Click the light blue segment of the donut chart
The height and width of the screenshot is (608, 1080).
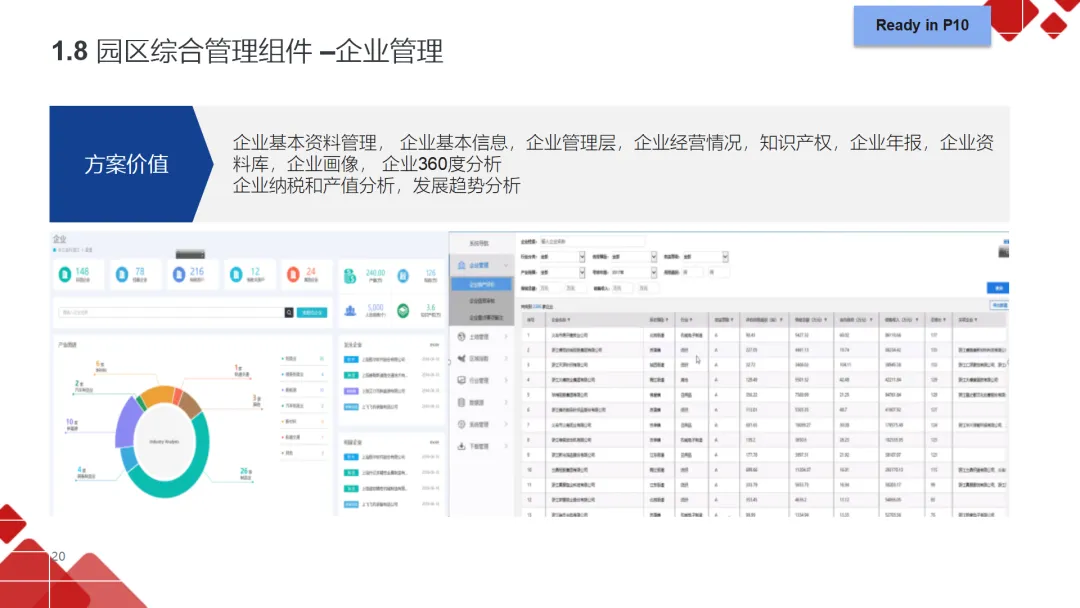[x=129, y=458]
